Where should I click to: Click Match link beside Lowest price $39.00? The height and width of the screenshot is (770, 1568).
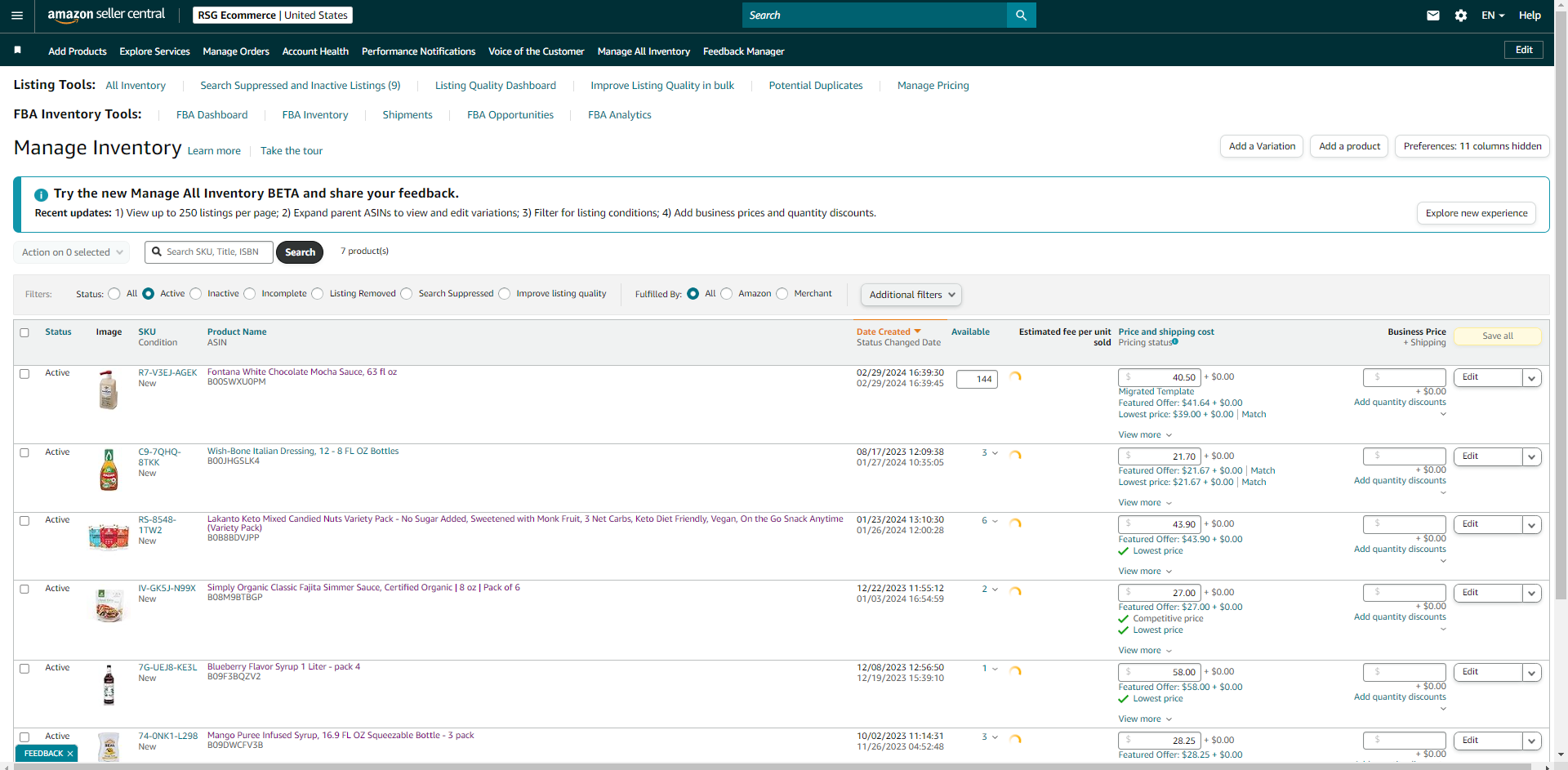pyautogui.click(x=1254, y=415)
